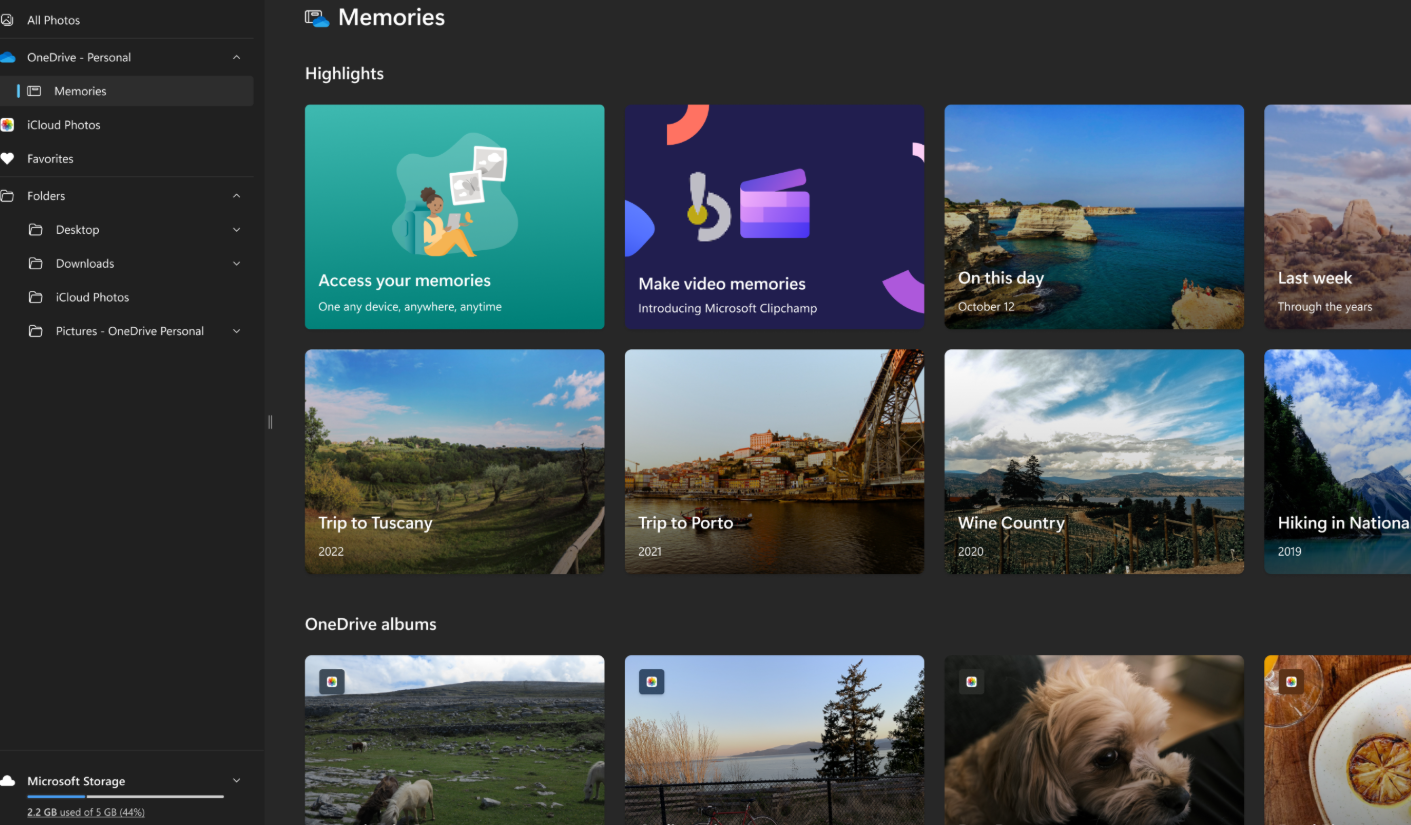Image resolution: width=1411 pixels, height=825 pixels.
Task: Open the Access your memories card
Action: [x=454, y=217]
